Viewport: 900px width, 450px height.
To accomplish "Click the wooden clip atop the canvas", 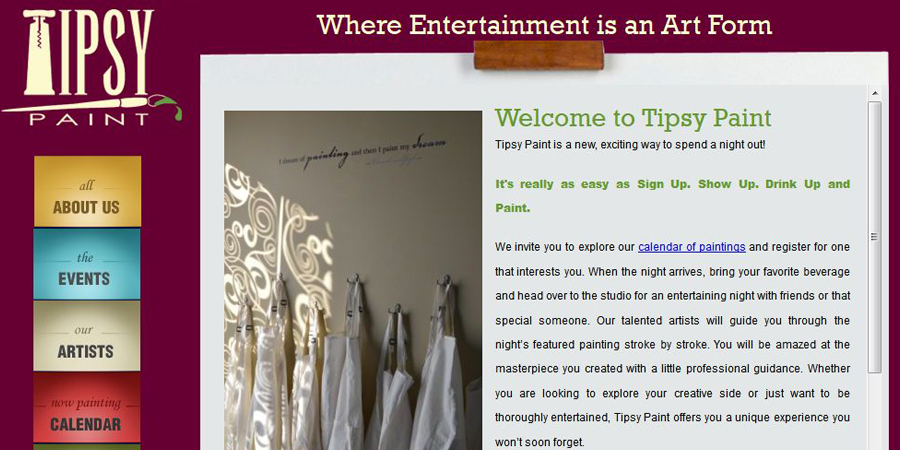I will pos(538,55).
